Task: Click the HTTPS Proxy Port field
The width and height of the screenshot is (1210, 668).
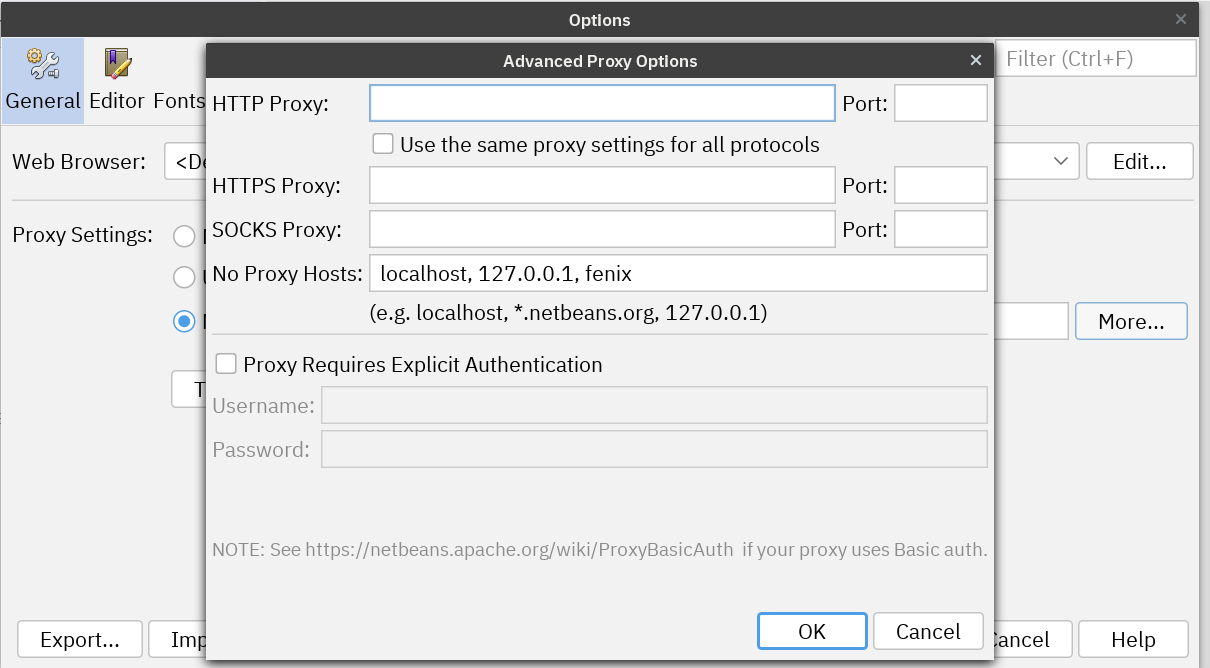Action: click(x=940, y=185)
